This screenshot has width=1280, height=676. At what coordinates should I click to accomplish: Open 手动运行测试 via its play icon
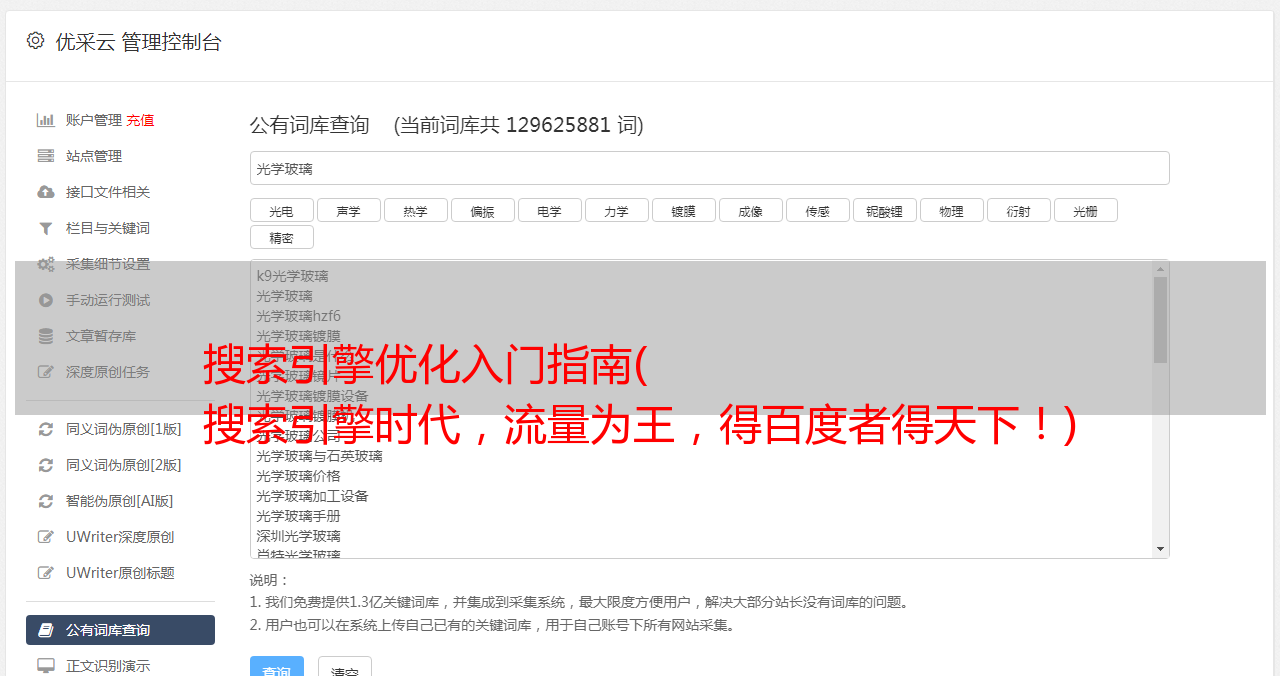45,300
